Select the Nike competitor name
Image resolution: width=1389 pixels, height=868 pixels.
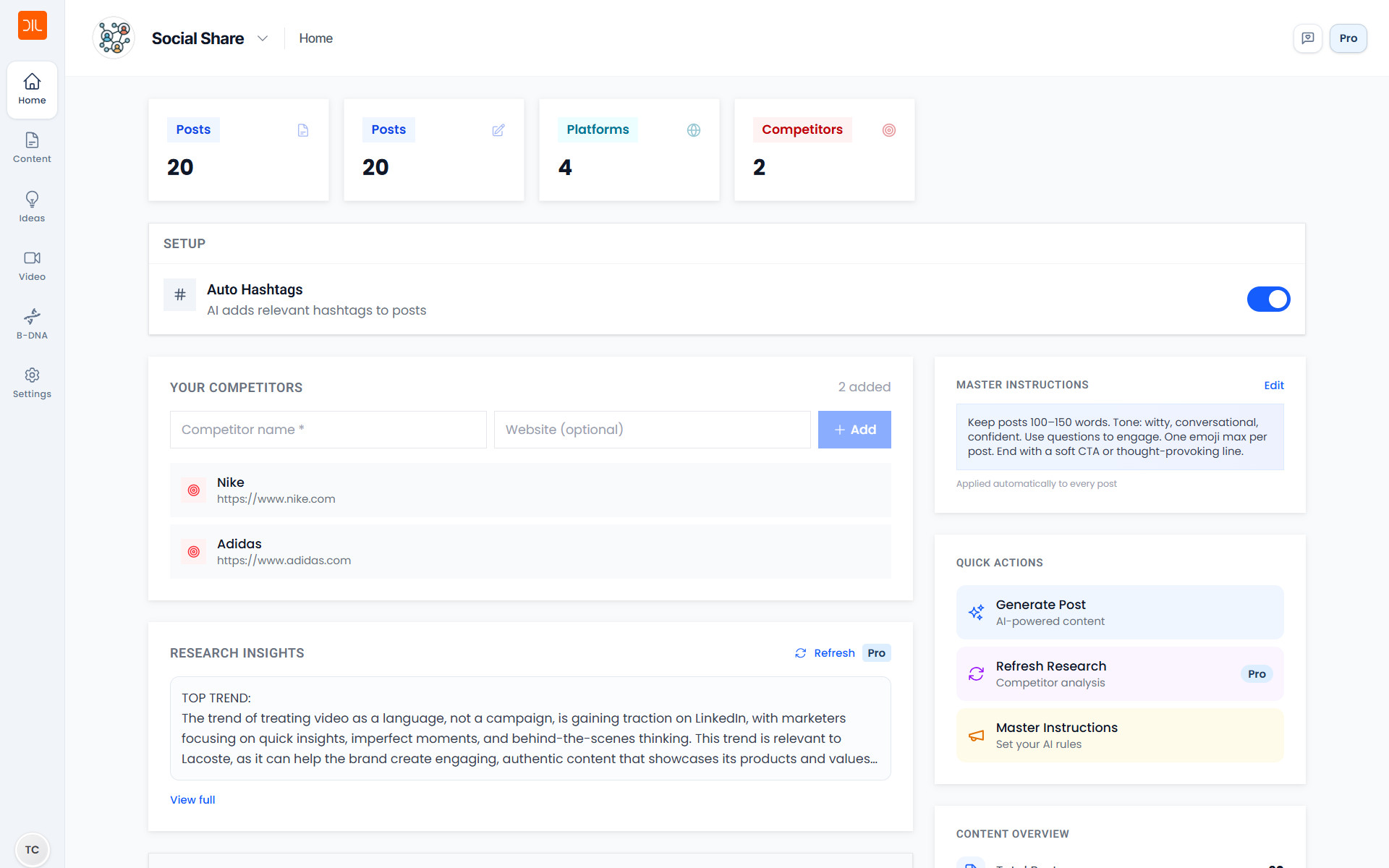231,482
